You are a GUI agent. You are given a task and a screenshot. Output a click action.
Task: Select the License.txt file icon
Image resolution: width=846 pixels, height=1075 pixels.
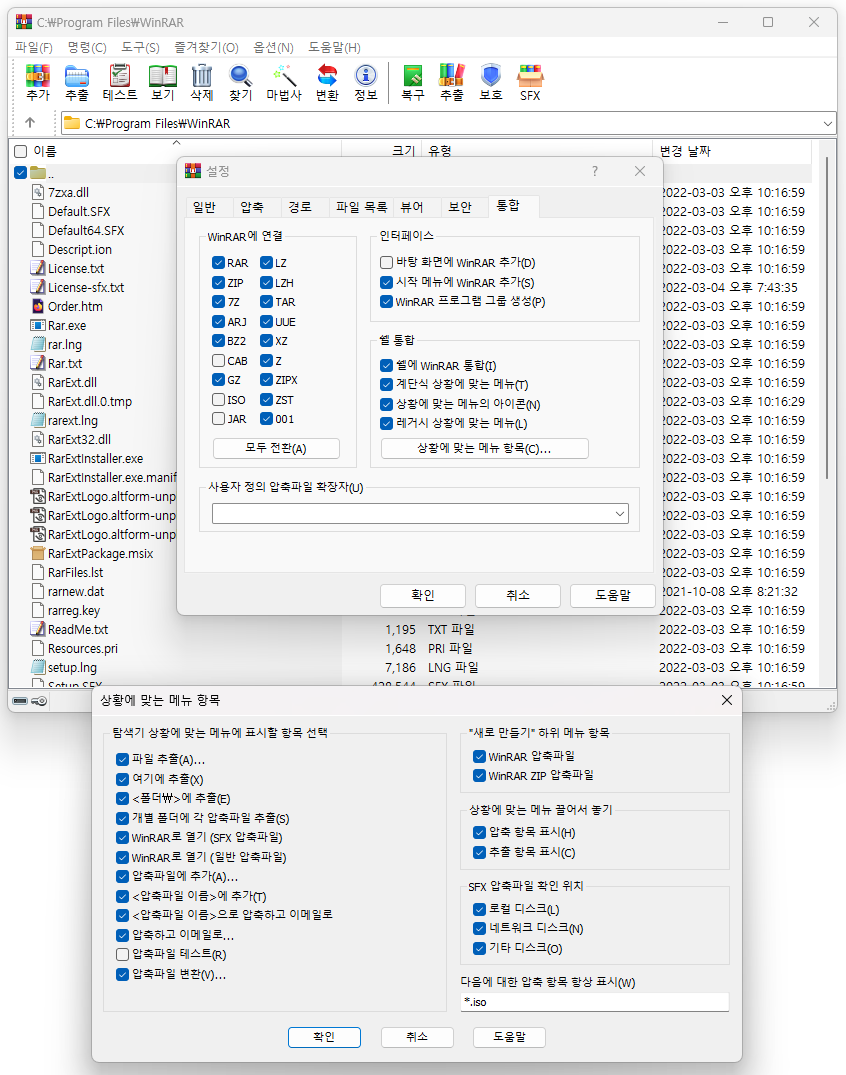pos(38,268)
